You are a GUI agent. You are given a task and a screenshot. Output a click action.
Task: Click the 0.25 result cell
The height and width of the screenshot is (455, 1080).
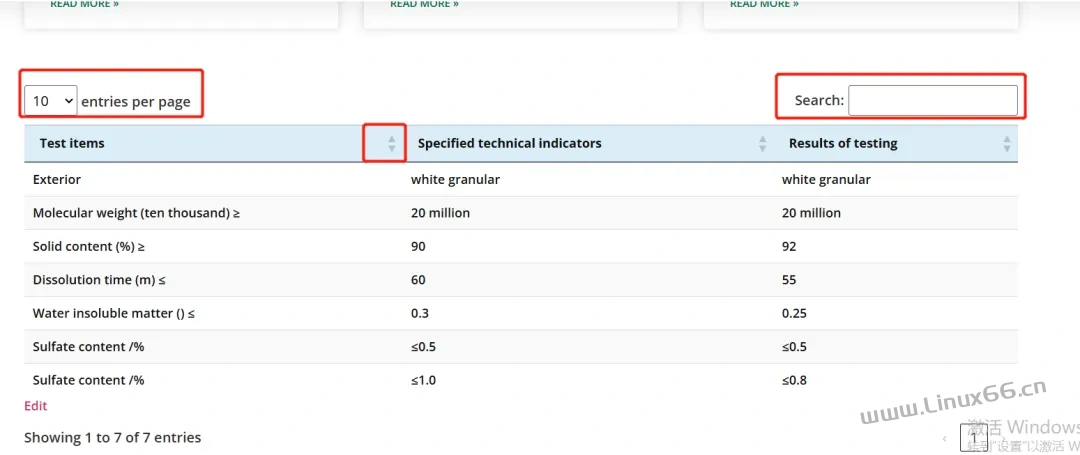794,313
